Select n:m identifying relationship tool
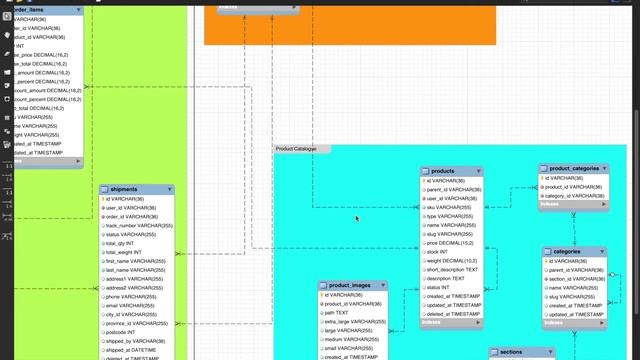The width and height of the screenshot is (640, 360). 7,217
